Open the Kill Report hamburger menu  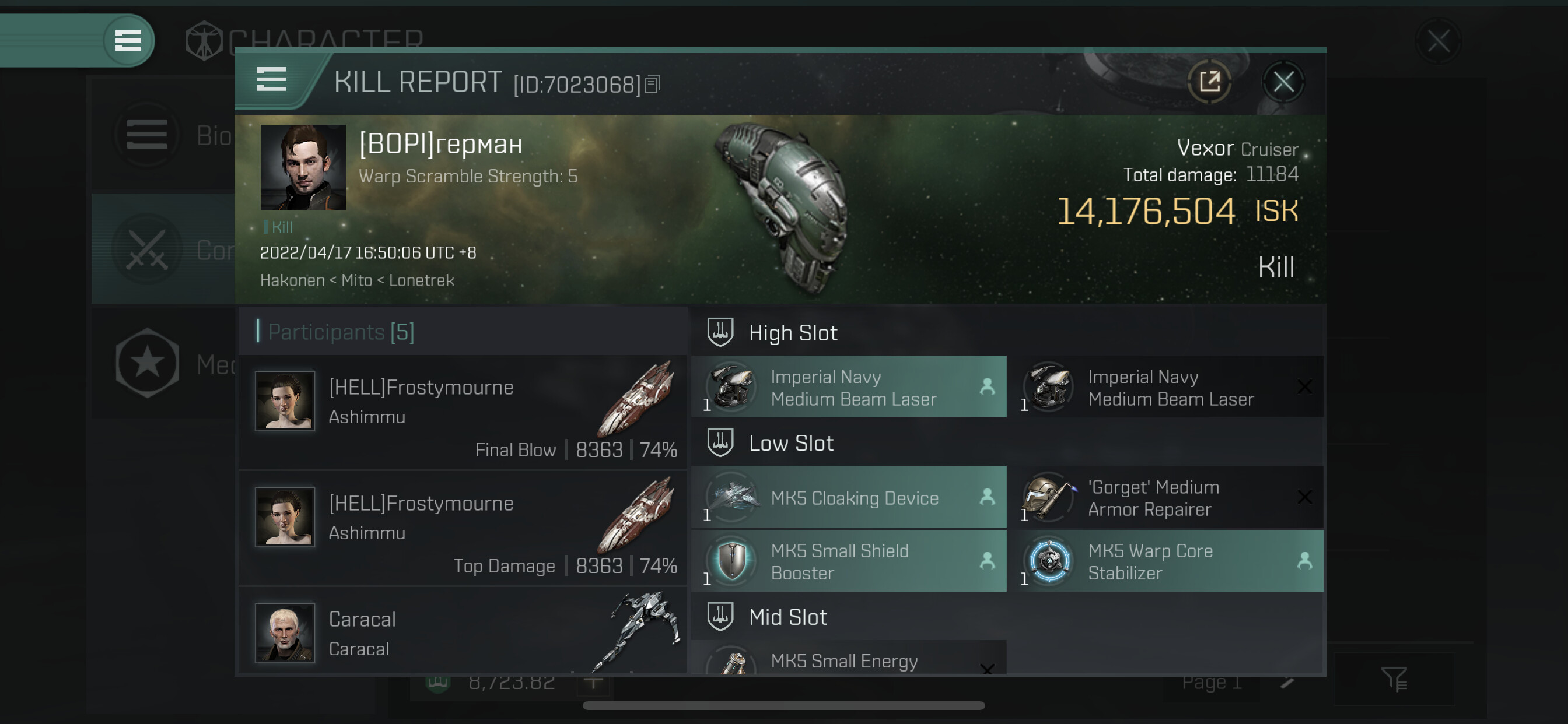click(x=271, y=80)
